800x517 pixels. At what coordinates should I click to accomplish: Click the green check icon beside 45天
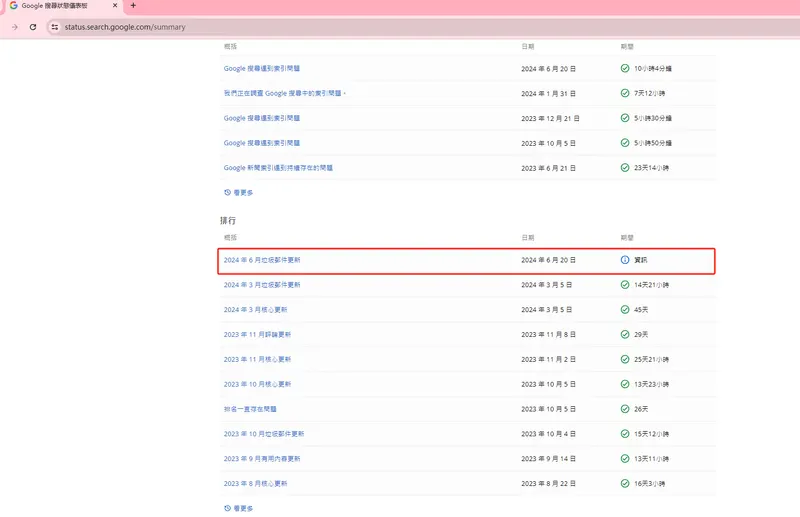click(x=624, y=310)
